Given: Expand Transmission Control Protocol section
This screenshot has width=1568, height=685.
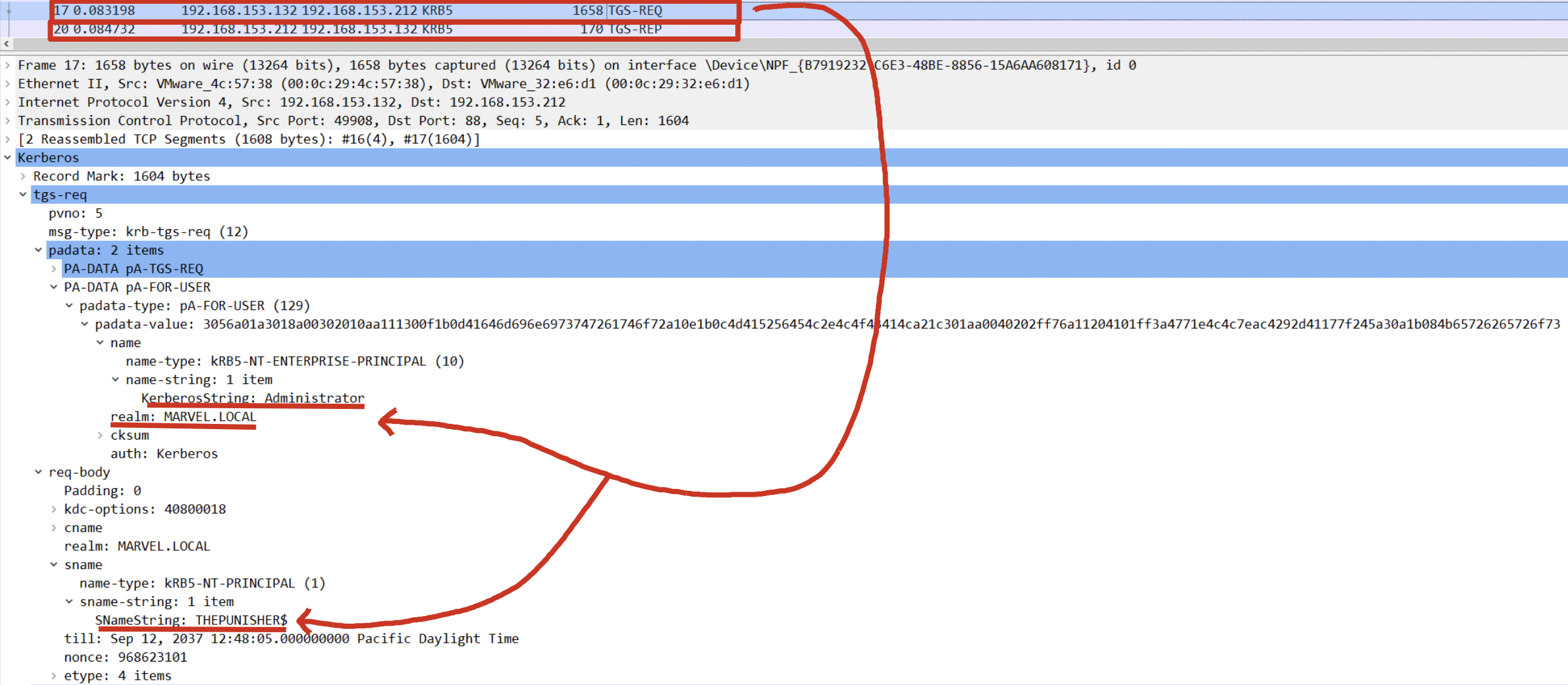Looking at the screenshot, I should (x=7, y=121).
